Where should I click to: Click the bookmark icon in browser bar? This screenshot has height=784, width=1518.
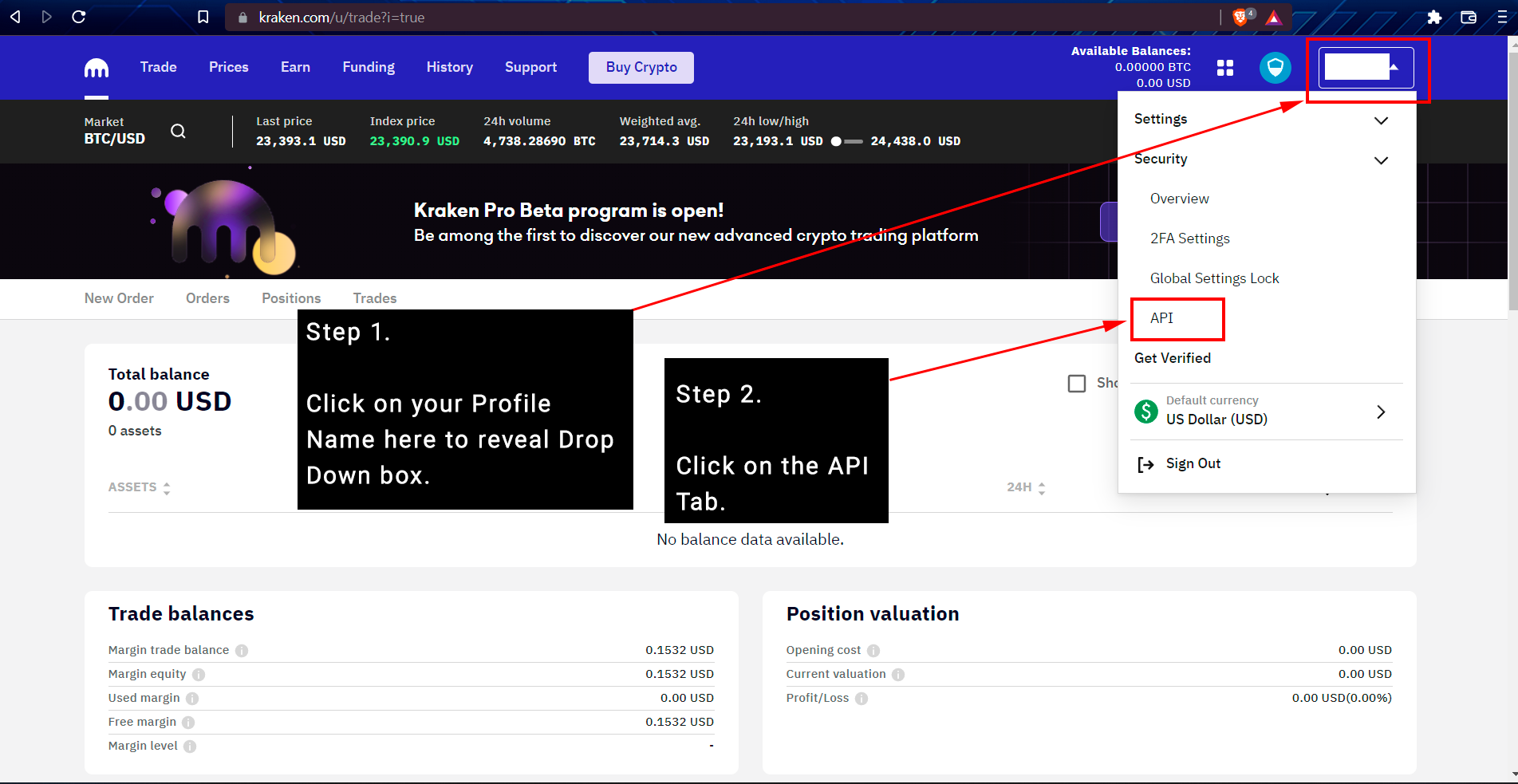[x=203, y=17]
